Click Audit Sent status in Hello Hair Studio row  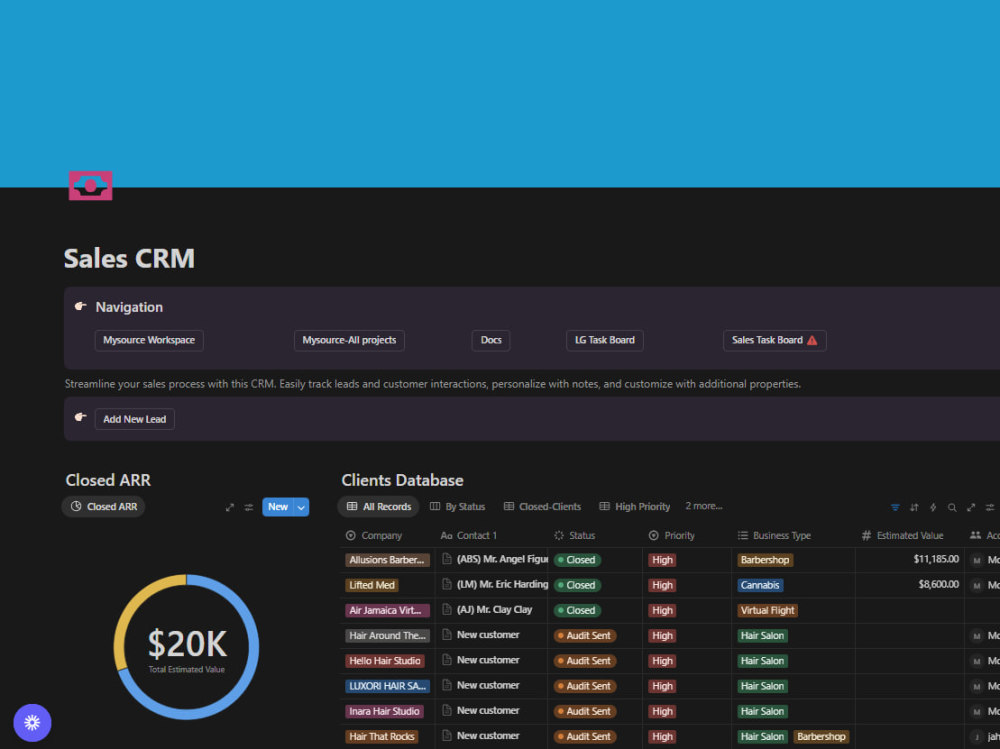pos(585,661)
